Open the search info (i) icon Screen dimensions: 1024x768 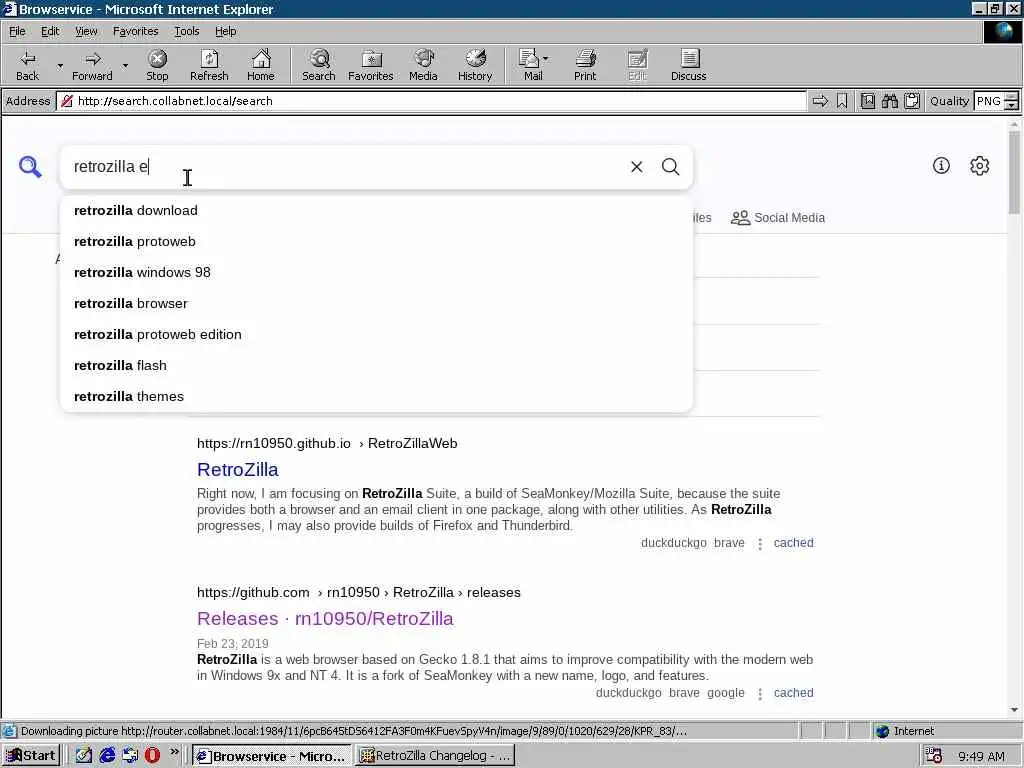[x=941, y=166]
